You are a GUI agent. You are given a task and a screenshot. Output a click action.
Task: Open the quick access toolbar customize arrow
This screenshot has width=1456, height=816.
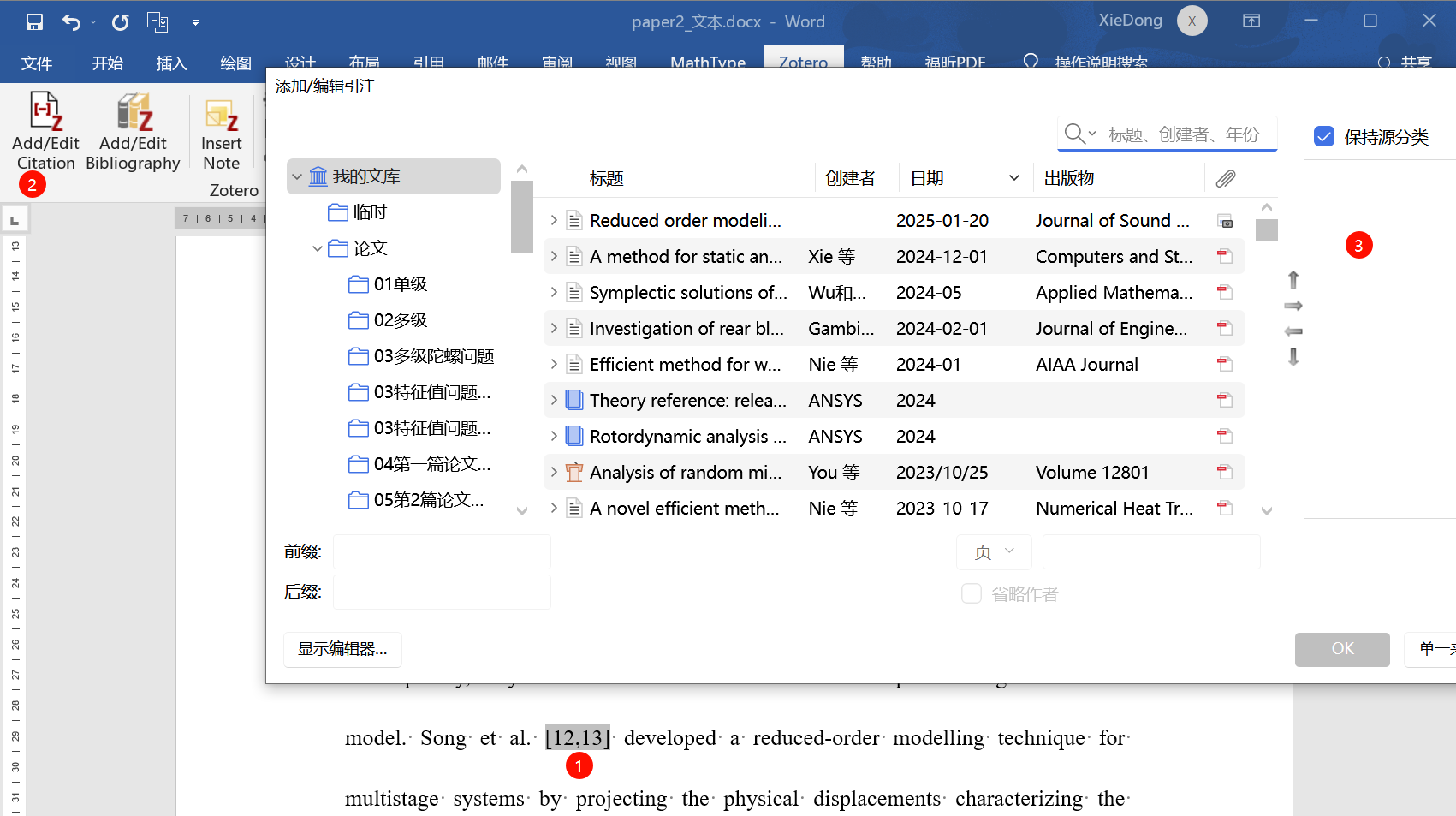point(196,23)
